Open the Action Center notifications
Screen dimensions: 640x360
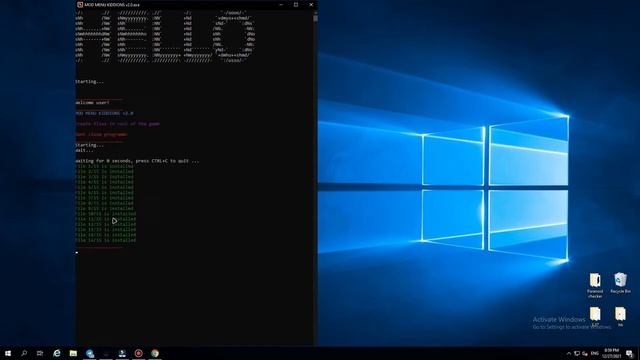[630, 353]
